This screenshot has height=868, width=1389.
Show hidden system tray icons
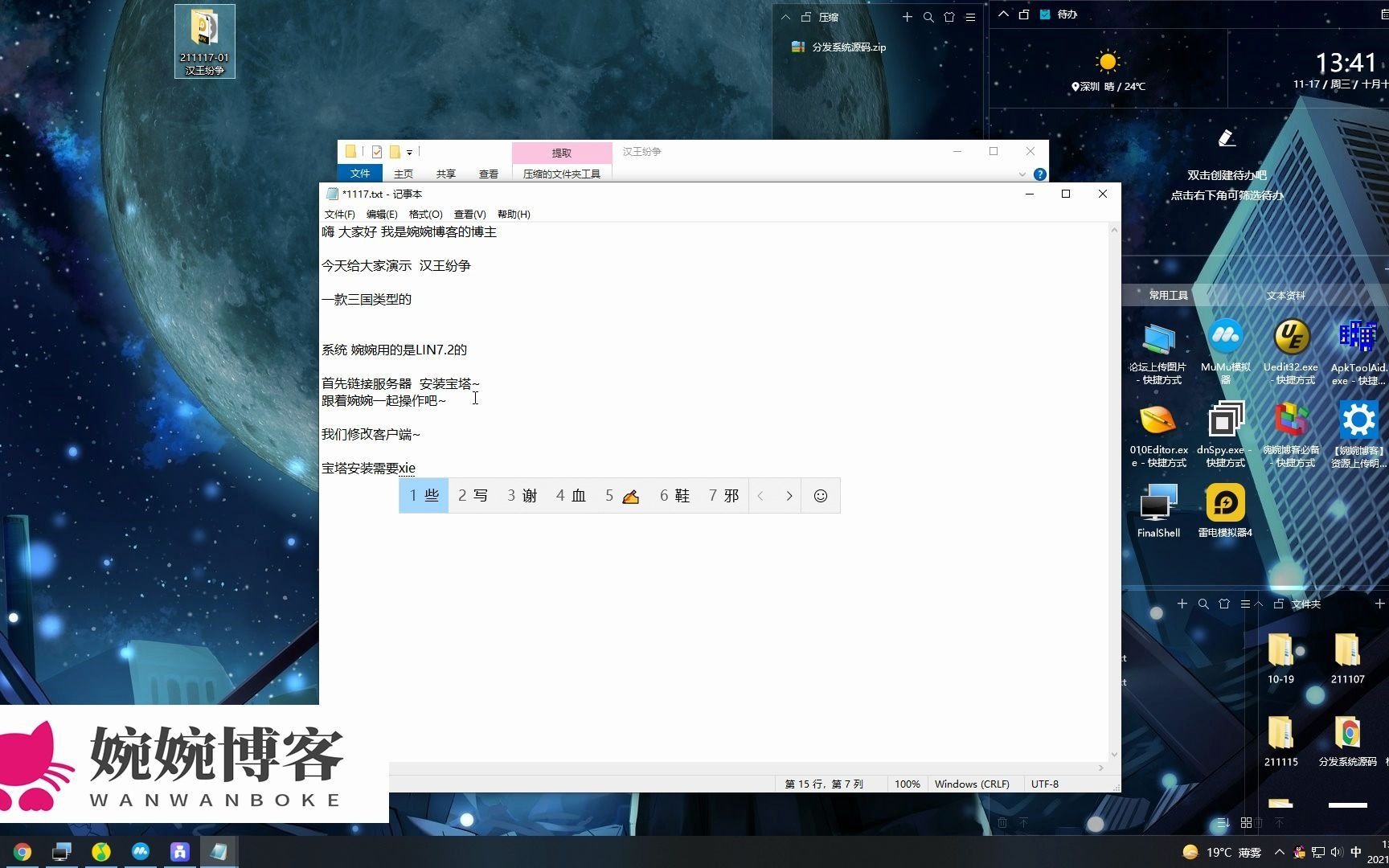coord(1279,852)
